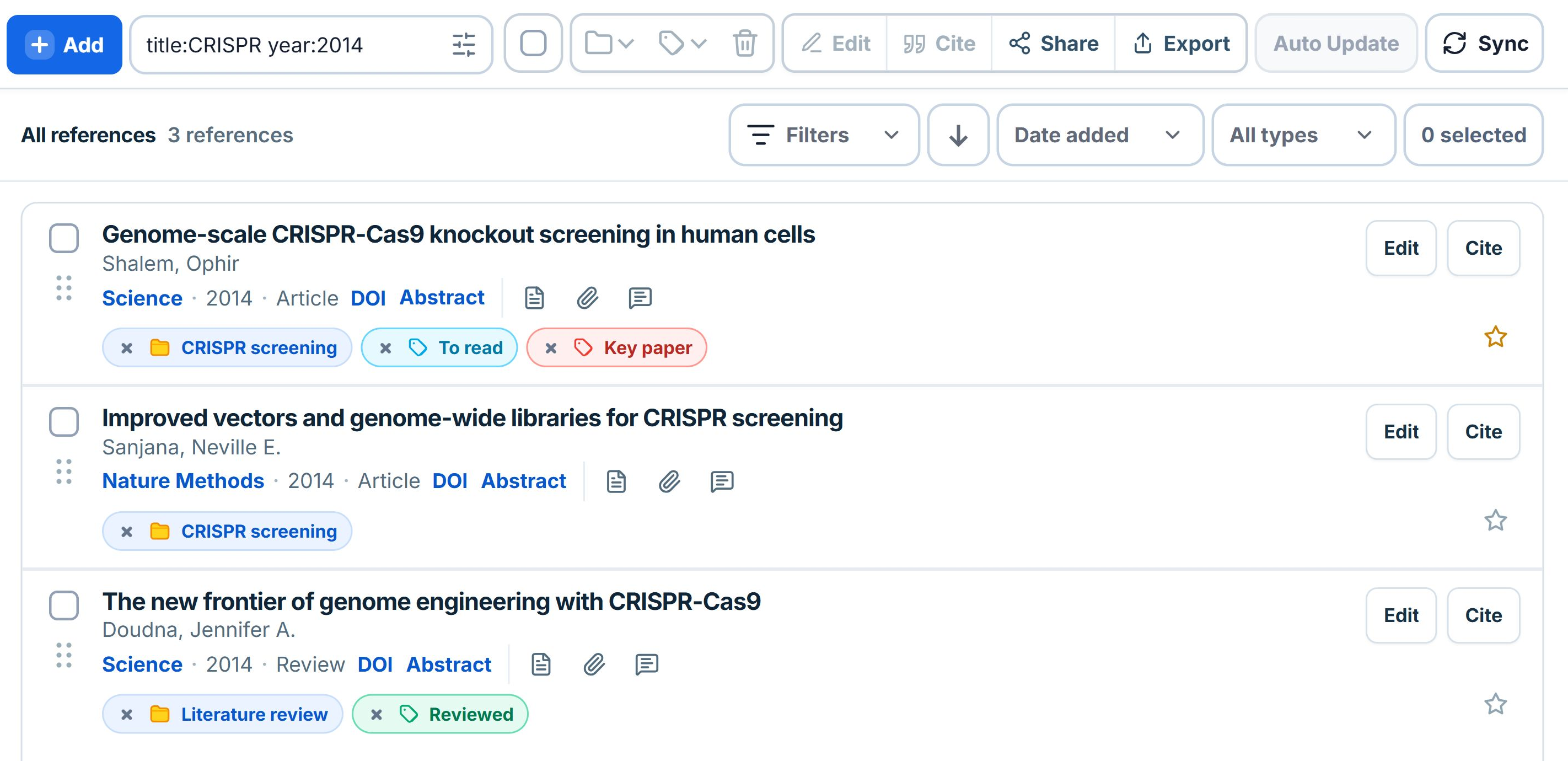1568x761 pixels.
Task: Remove Reviewed tag from Doudna reference
Action: [377, 715]
